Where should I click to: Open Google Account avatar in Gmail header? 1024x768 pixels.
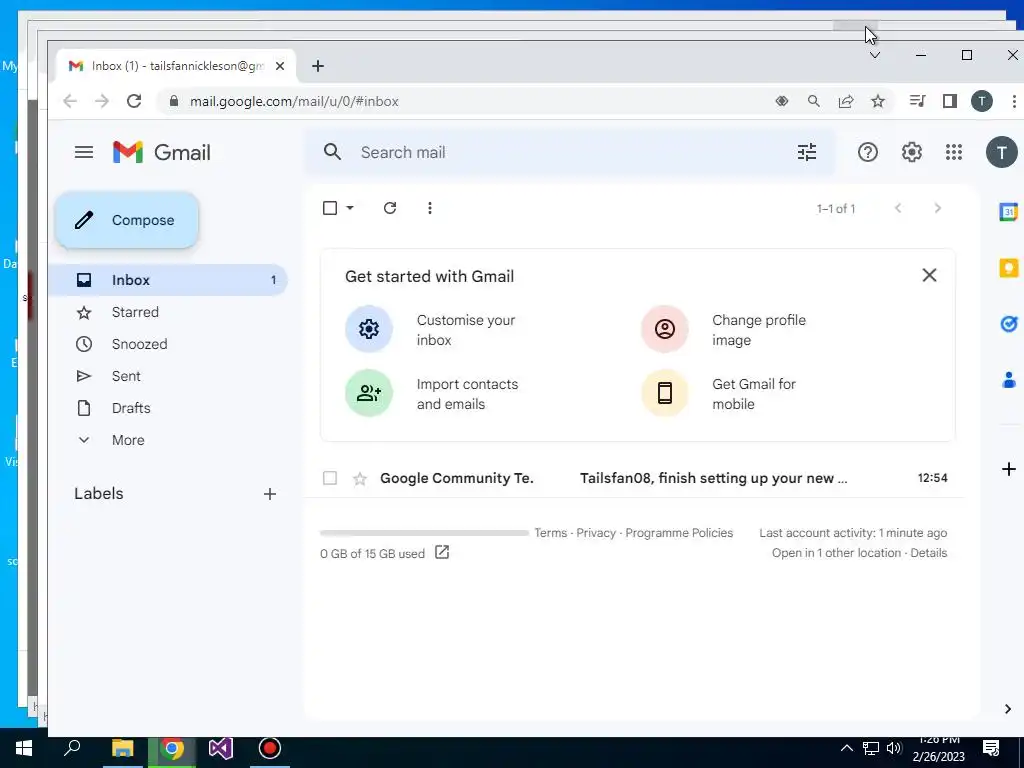[x=1001, y=152]
